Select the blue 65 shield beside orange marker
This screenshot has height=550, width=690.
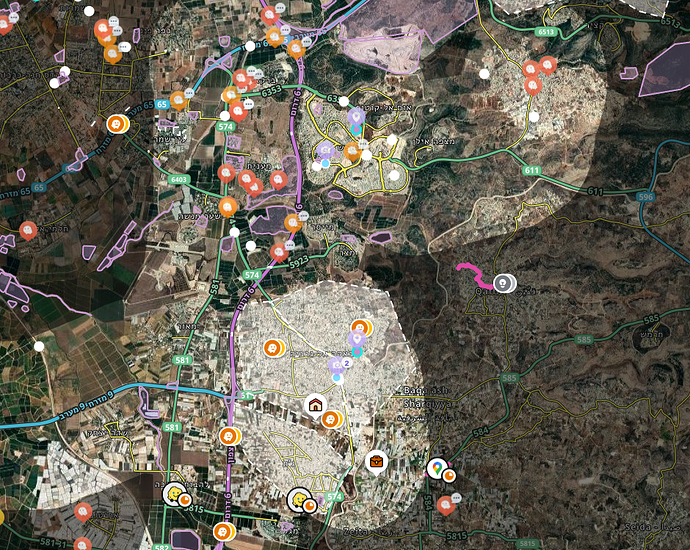click(x=162, y=104)
